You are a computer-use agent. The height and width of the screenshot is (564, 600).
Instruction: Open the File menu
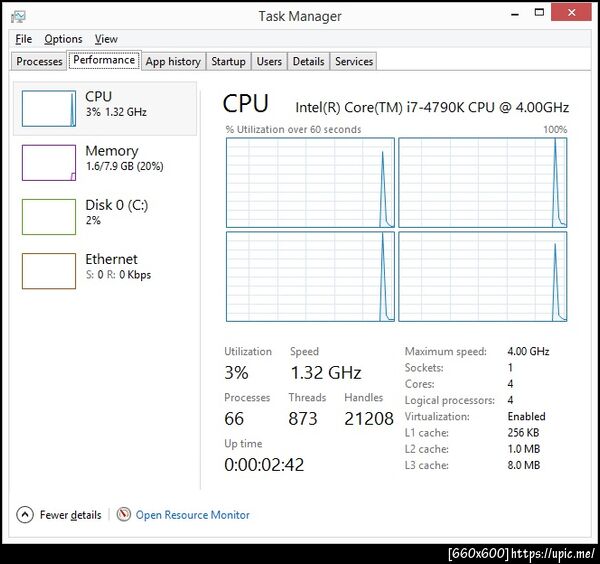23,39
